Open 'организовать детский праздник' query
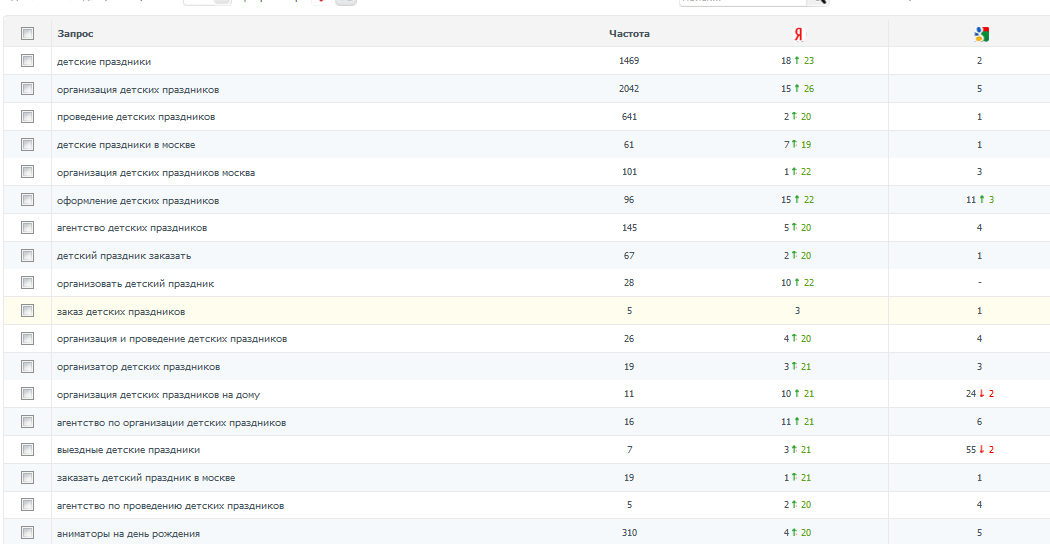This screenshot has height=544, width=1050. [135, 284]
